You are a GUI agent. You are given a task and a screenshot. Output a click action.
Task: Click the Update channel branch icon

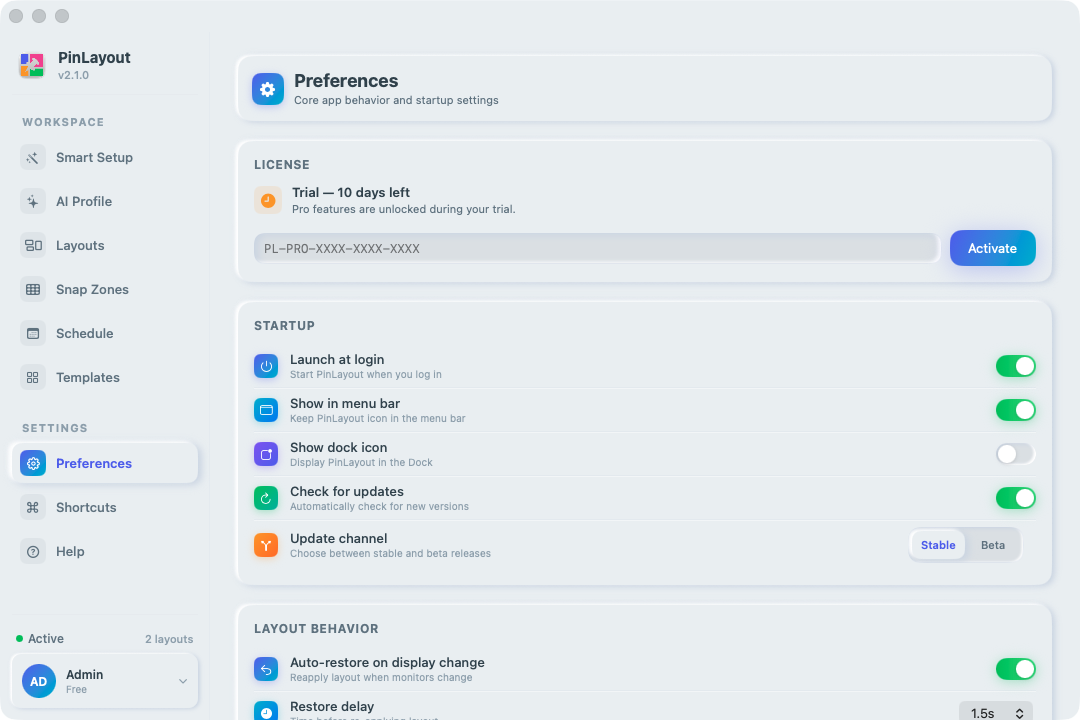click(x=266, y=546)
